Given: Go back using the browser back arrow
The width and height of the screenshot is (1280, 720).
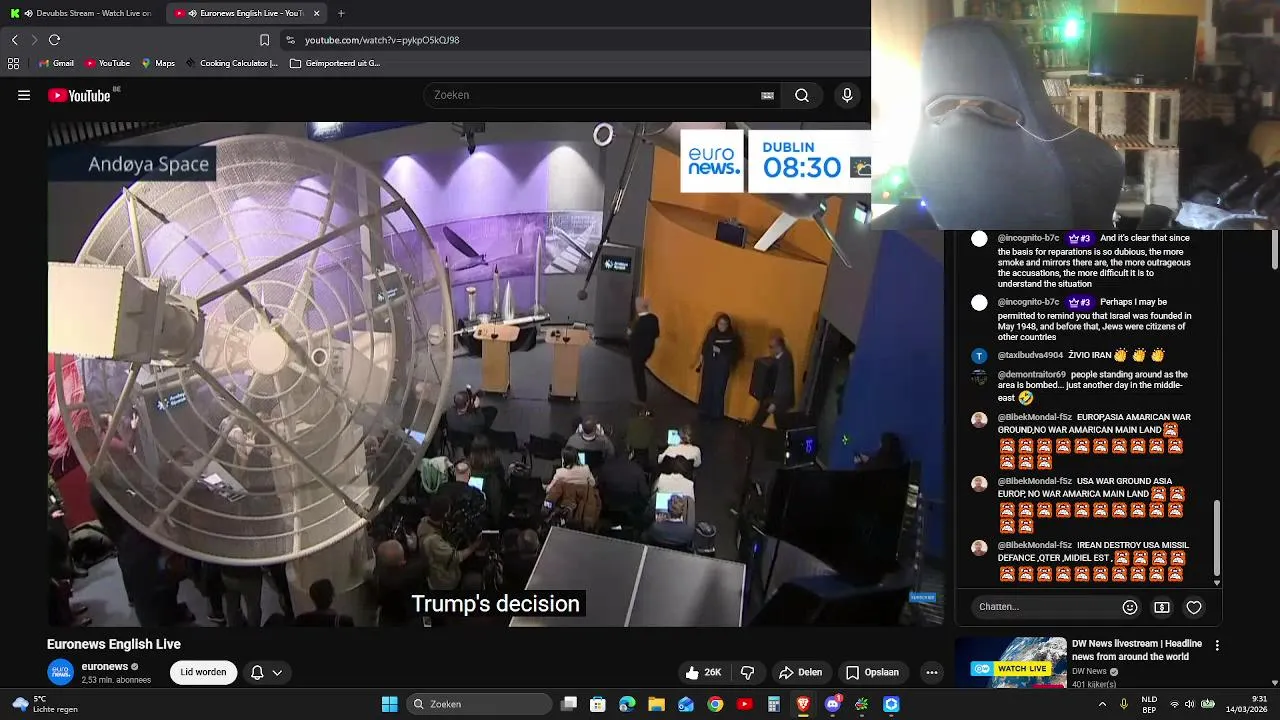Looking at the screenshot, I should (14, 40).
